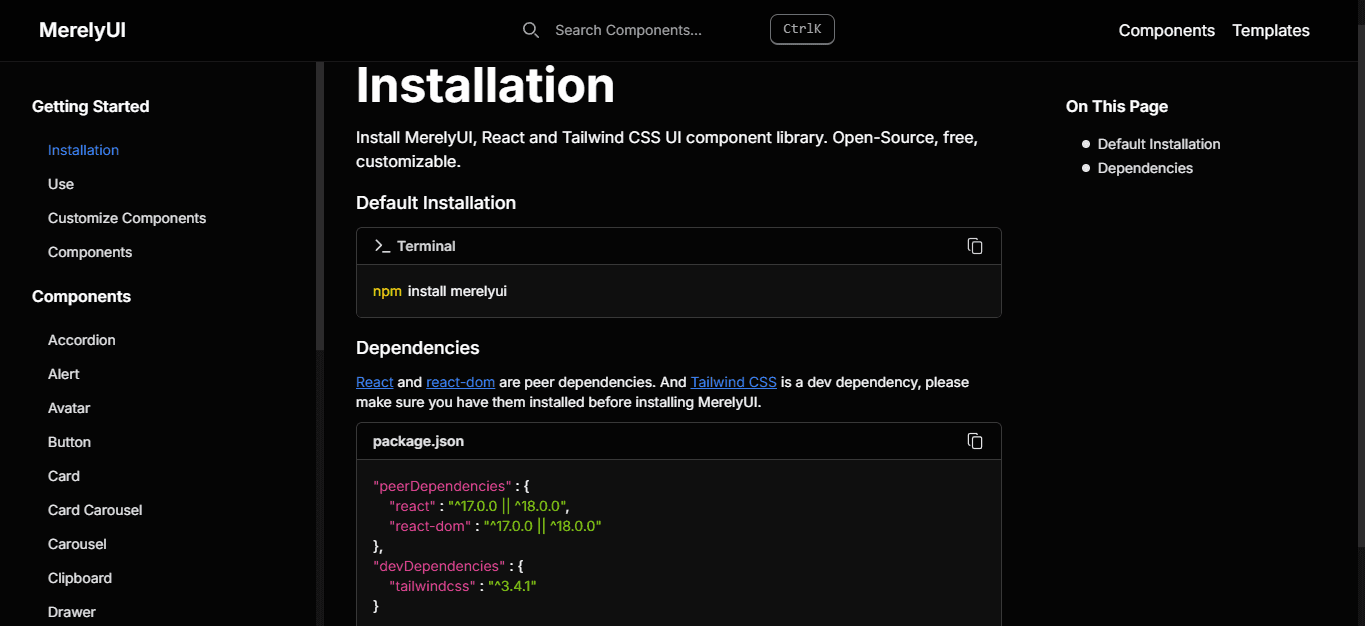This screenshot has height=626, width=1365.
Task: Click the search magnifier icon
Action: [531, 30]
